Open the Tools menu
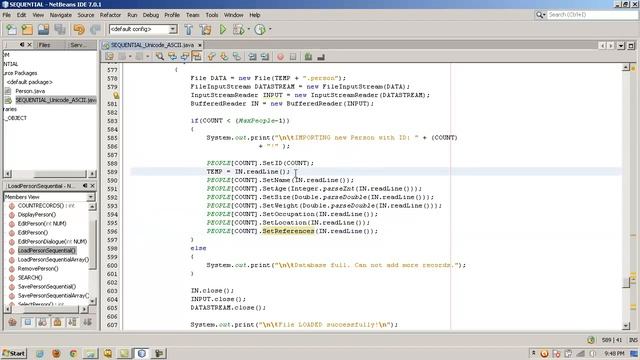Viewport: 640px width, 360px height. (212, 15)
